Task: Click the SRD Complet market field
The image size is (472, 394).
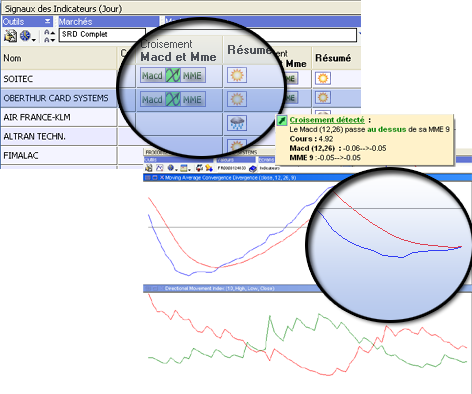Action: point(102,34)
